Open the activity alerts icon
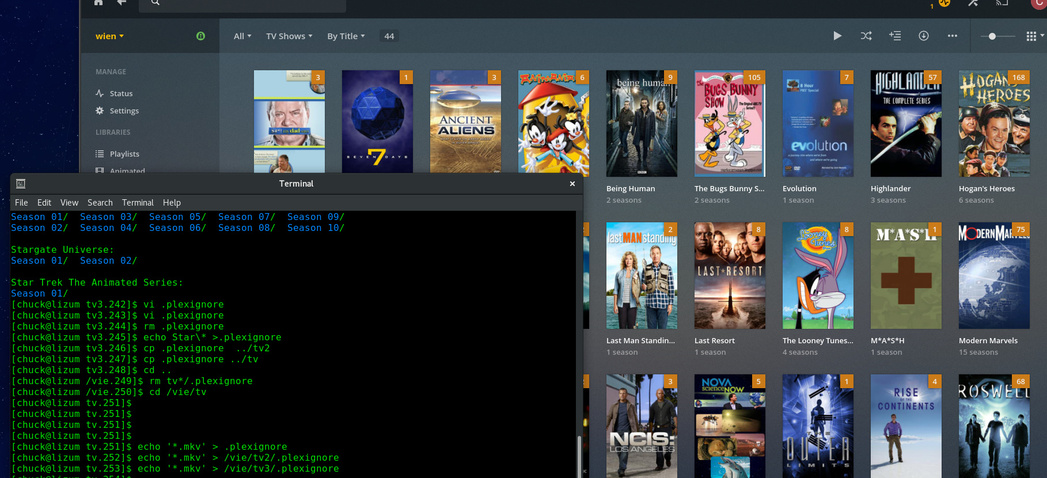Image resolution: width=1047 pixels, height=478 pixels. pos(944,3)
